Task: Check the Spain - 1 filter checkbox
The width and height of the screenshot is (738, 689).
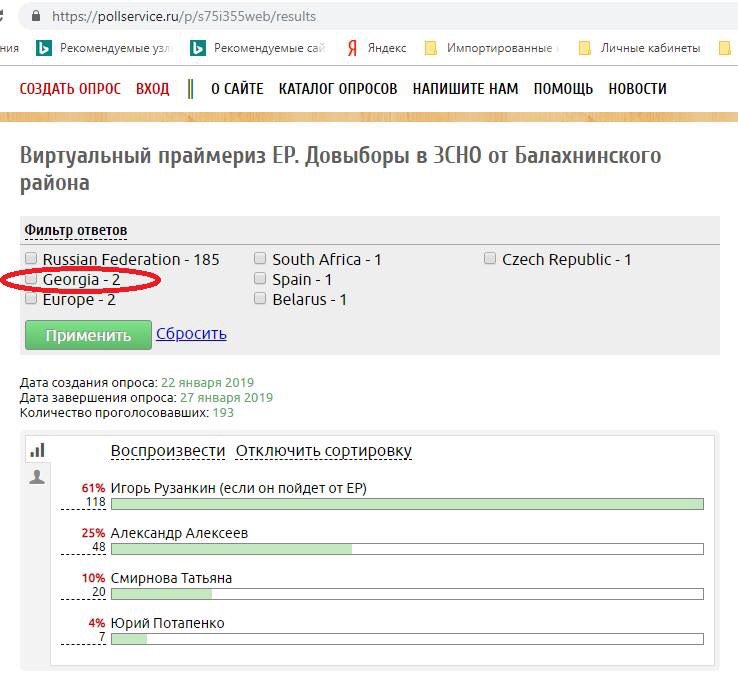Action: 260,278
